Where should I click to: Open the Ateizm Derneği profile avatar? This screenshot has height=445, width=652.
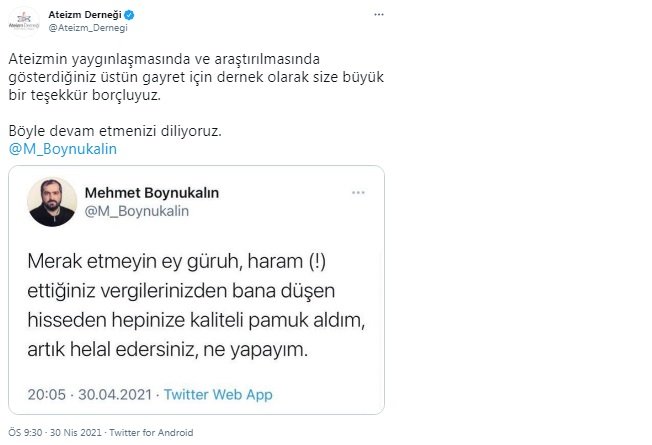point(24,22)
